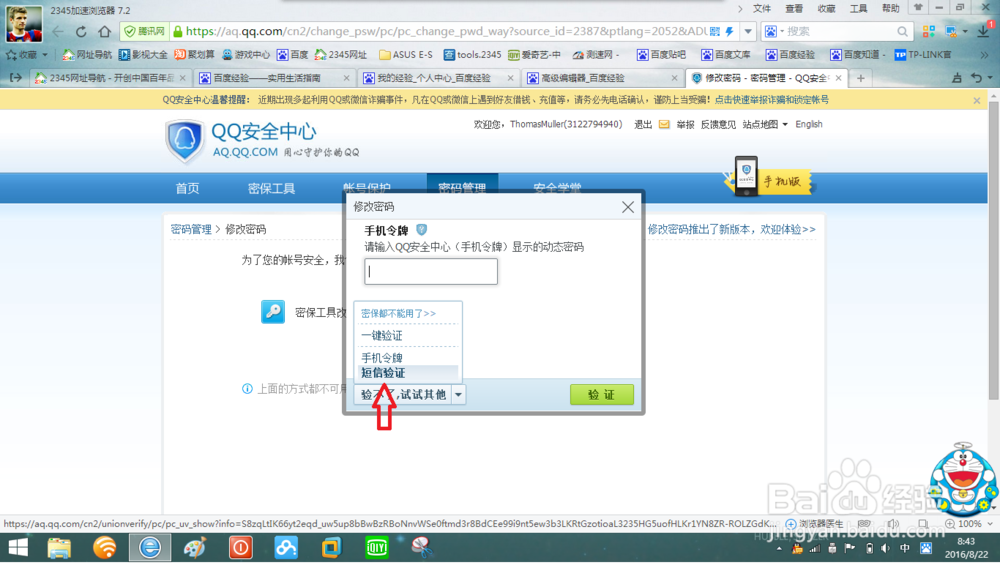Open 文件 menu
This screenshot has height=565, width=1000.
pyautogui.click(x=761, y=8)
